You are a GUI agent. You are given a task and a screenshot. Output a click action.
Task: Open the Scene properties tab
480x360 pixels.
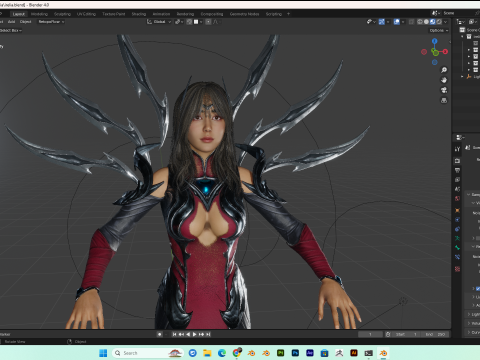pos(457,189)
